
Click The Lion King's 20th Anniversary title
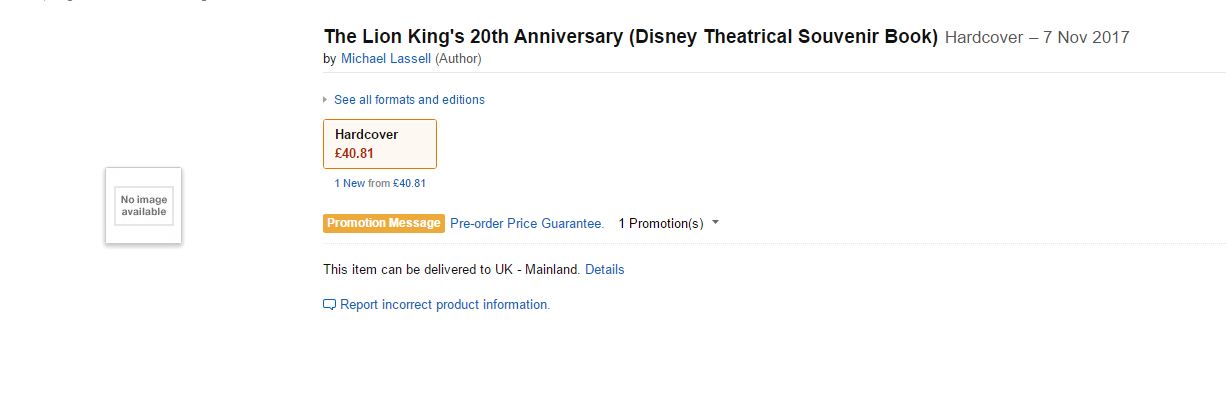631,37
